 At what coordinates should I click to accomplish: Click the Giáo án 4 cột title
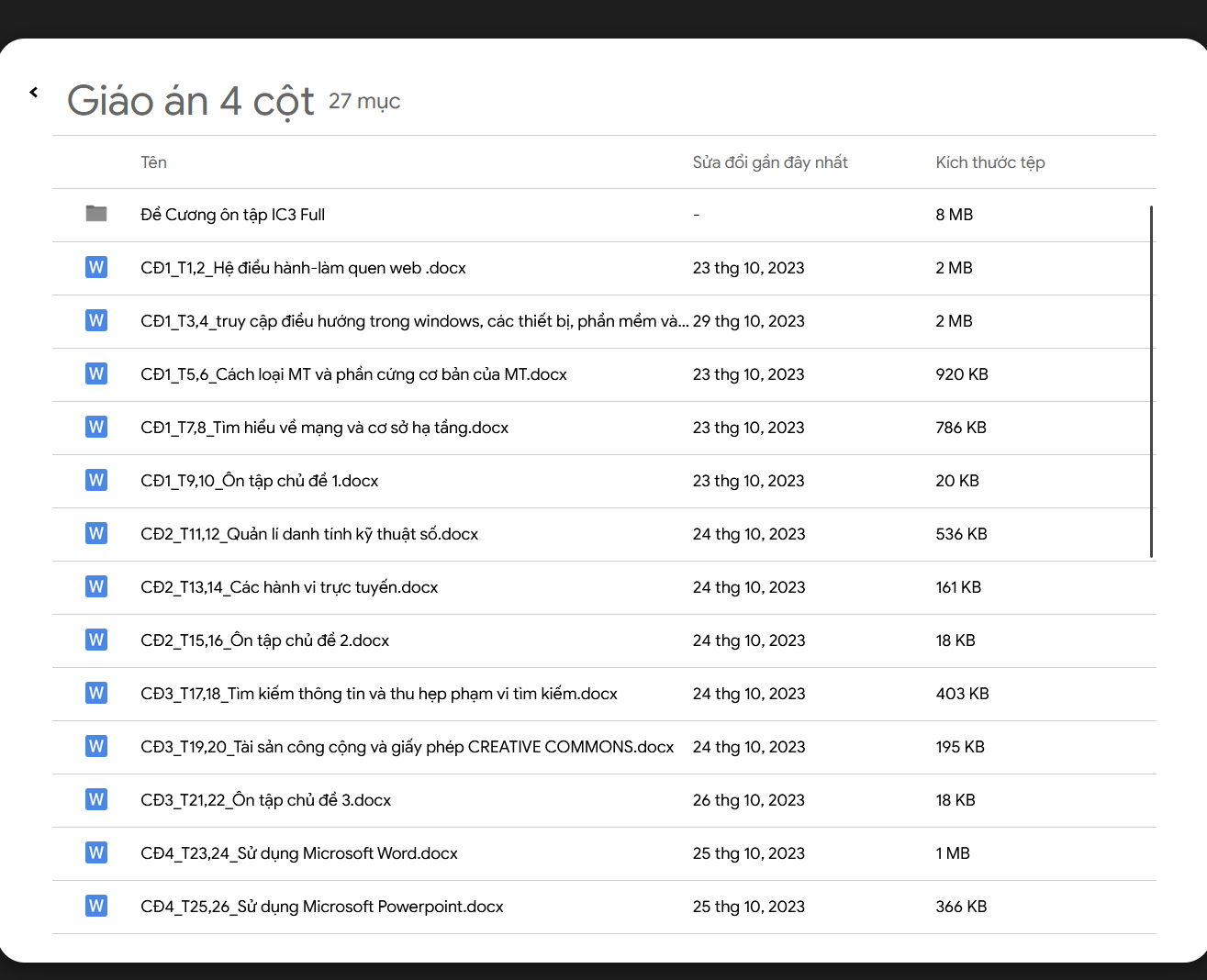point(191,101)
